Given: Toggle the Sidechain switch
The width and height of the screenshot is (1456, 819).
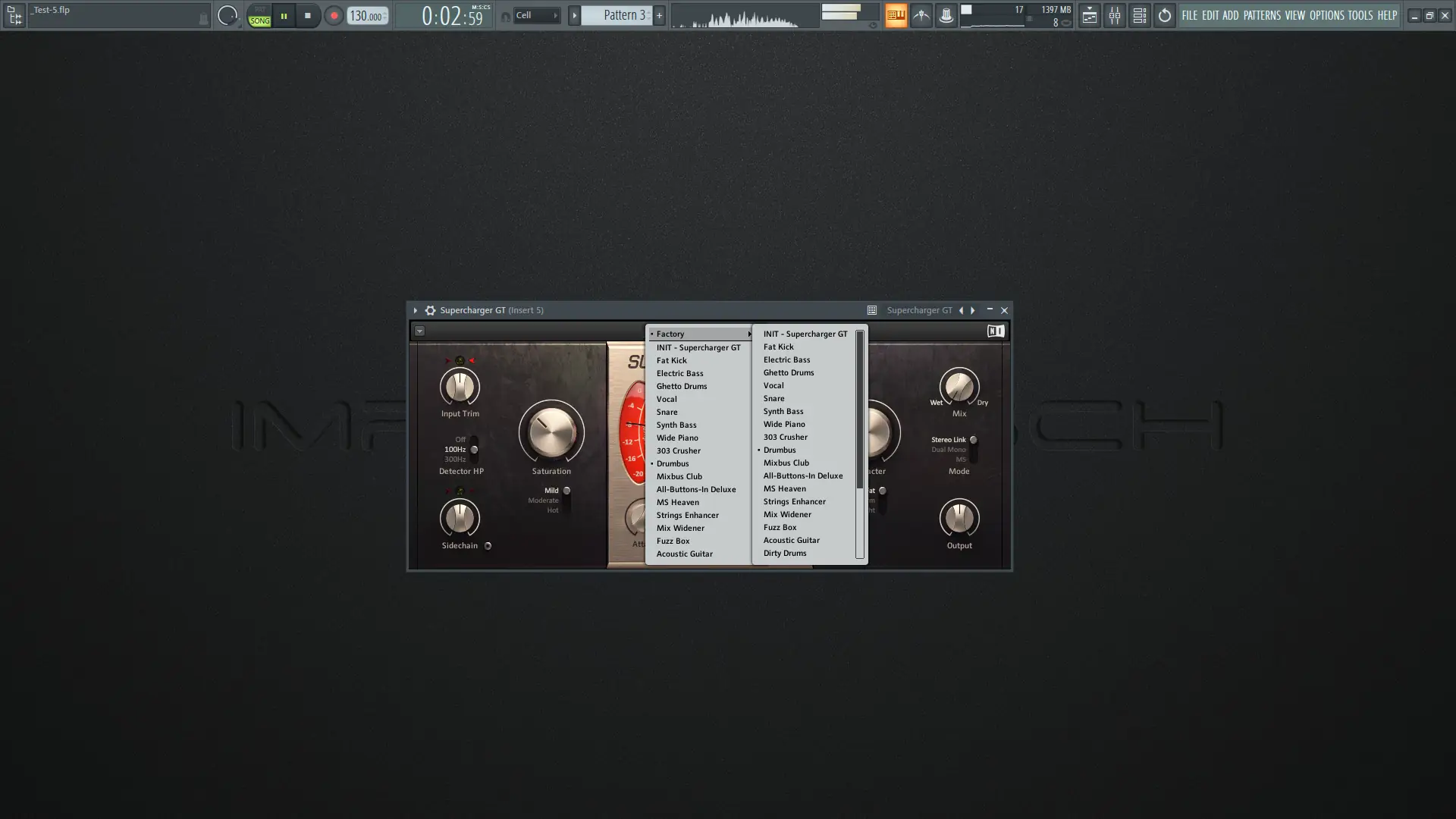Looking at the screenshot, I should click(488, 546).
